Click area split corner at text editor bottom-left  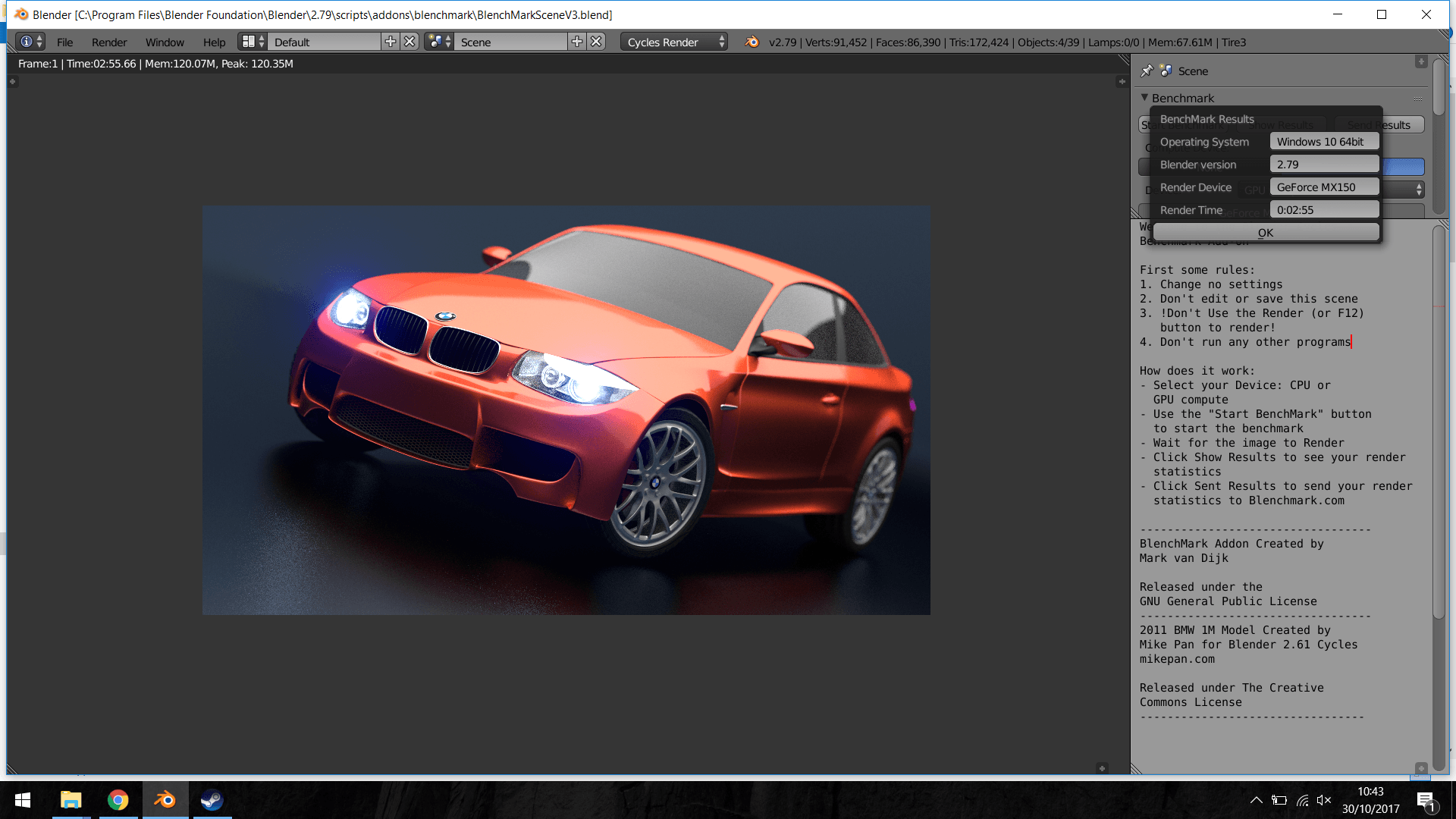[x=1136, y=769]
